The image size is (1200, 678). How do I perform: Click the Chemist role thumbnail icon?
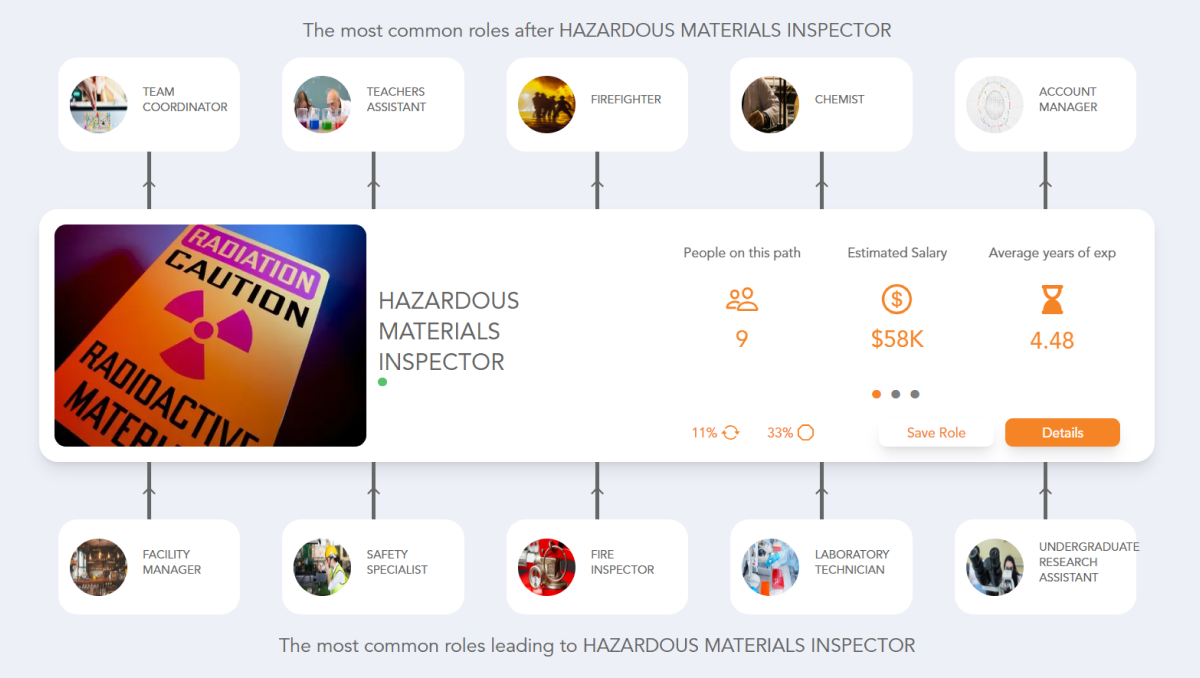point(770,103)
